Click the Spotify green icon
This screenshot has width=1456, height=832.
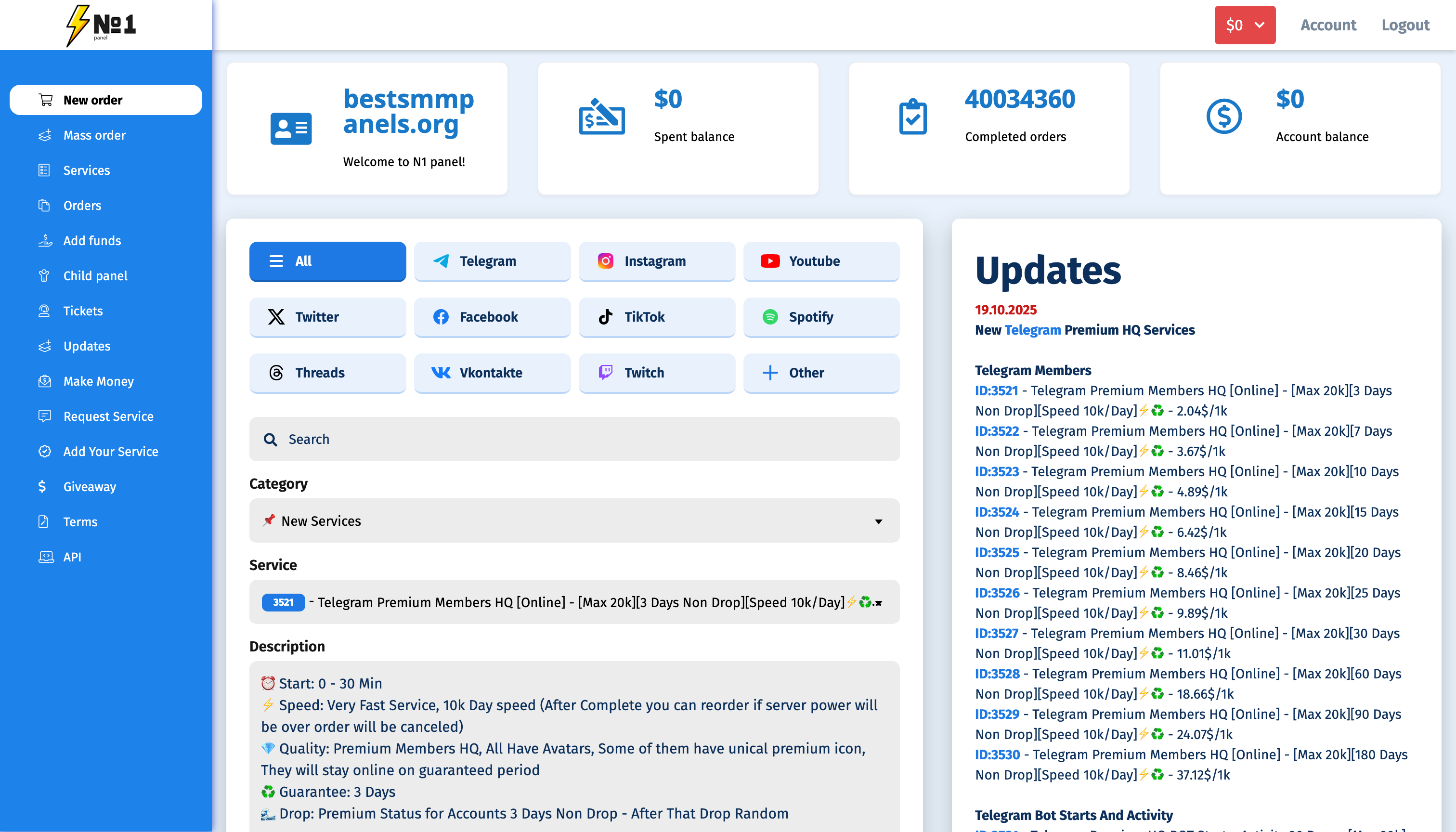(770, 317)
